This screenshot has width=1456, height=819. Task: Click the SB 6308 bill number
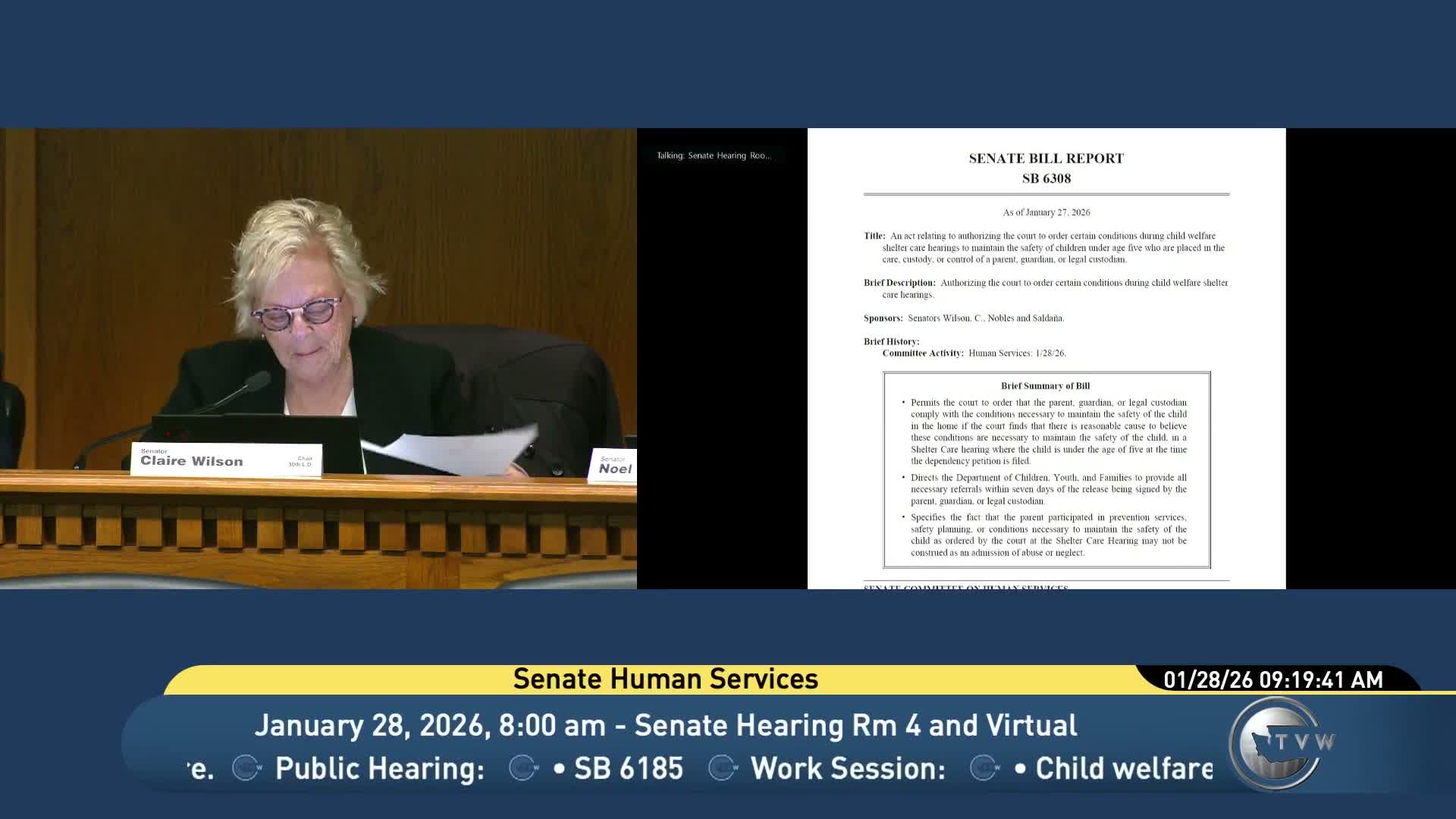pyautogui.click(x=1046, y=179)
